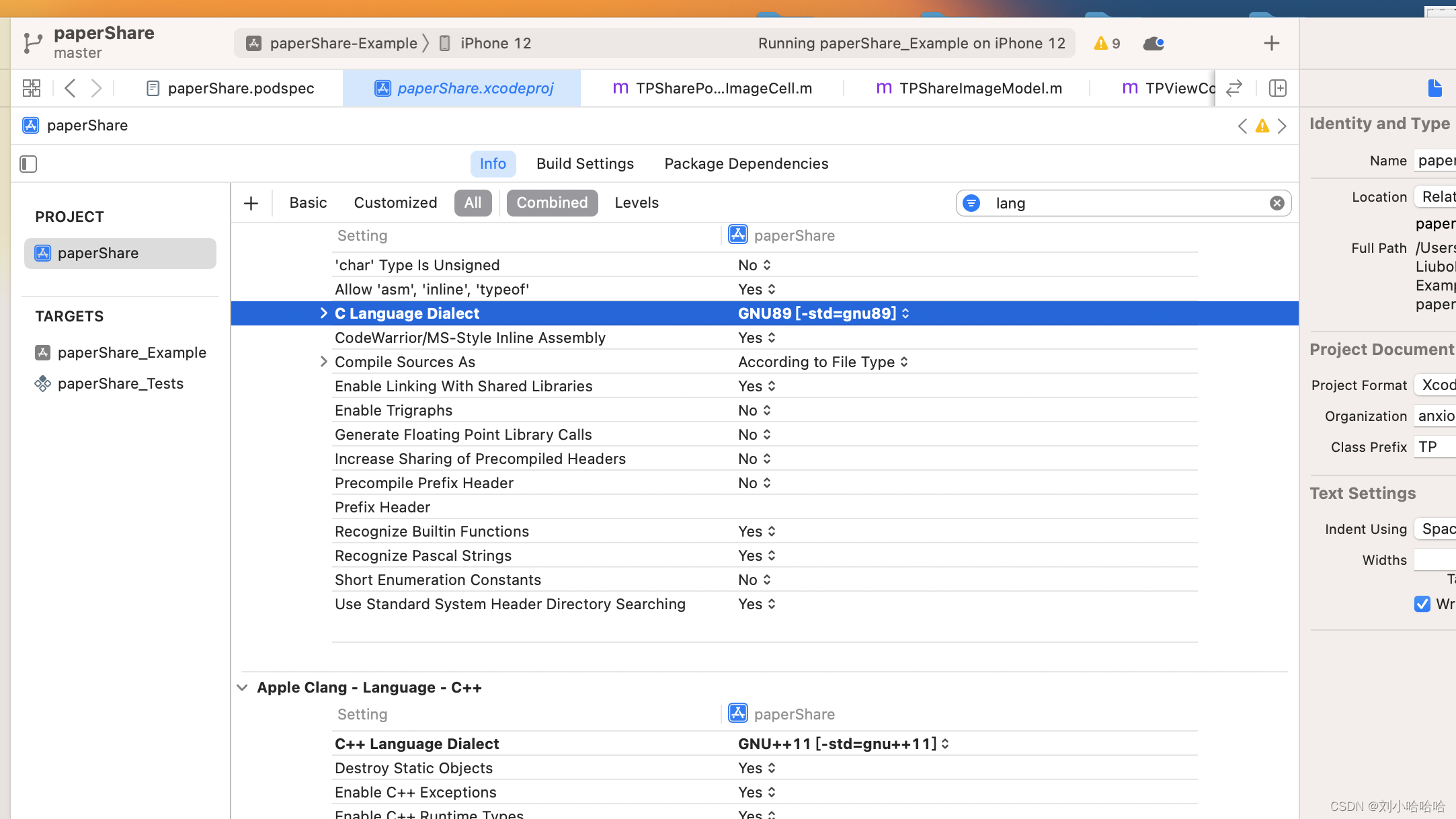Click the warning triangle icon in toolbar

point(1100,43)
